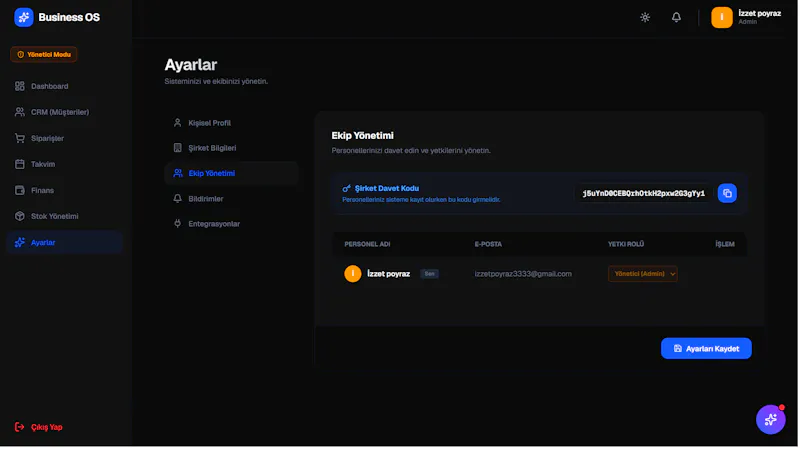800x450 pixels.
Task: Switch to Bildirimler settings tab
Action: coord(232,199)
